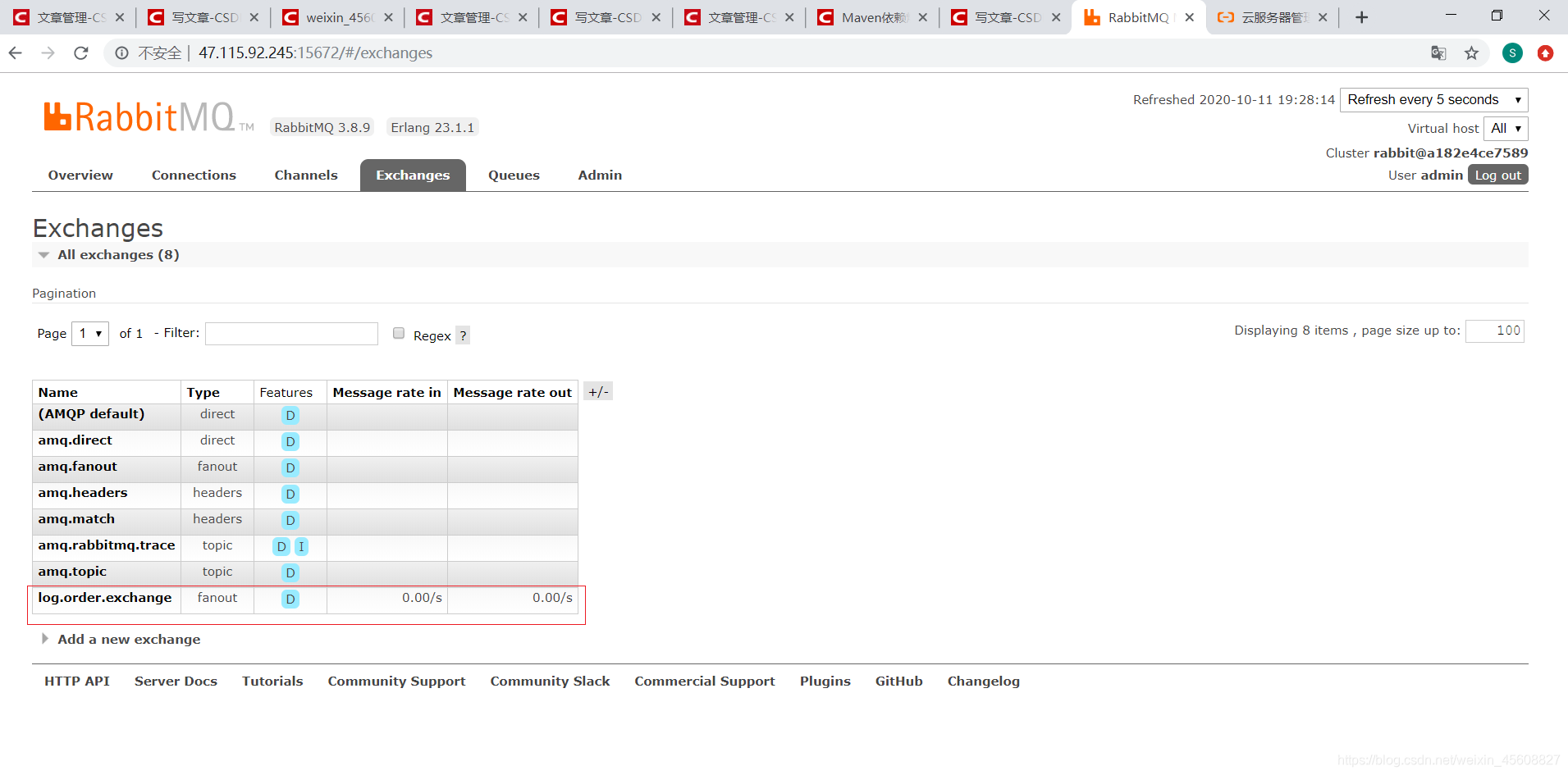Click the Log out button
Screen dimensions: 1568x775
pyautogui.click(x=1497, y=176)
